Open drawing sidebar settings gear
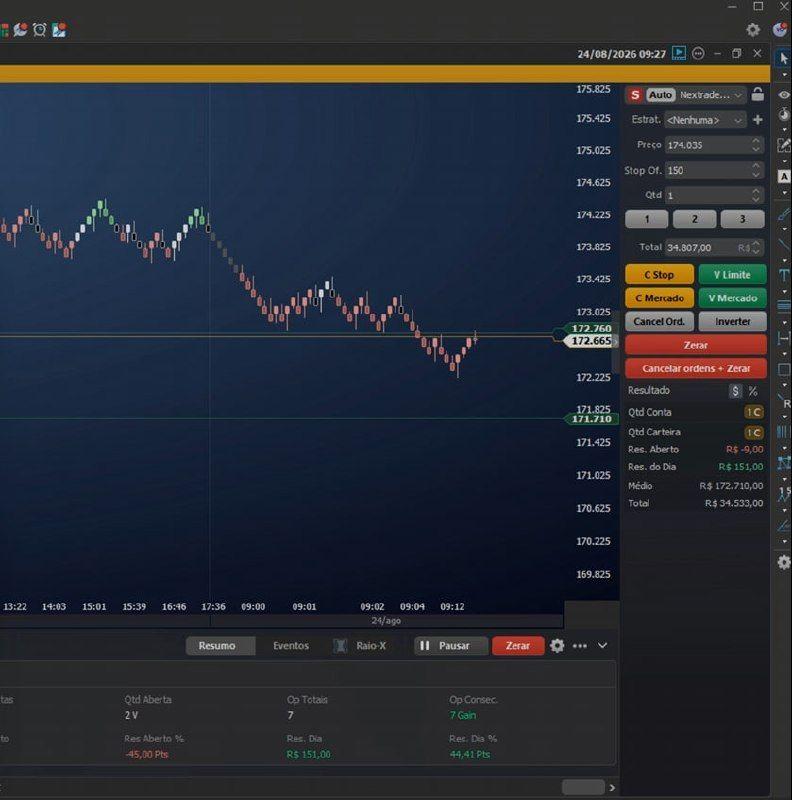Screen dimensions: 792x800 coord(784,562)
